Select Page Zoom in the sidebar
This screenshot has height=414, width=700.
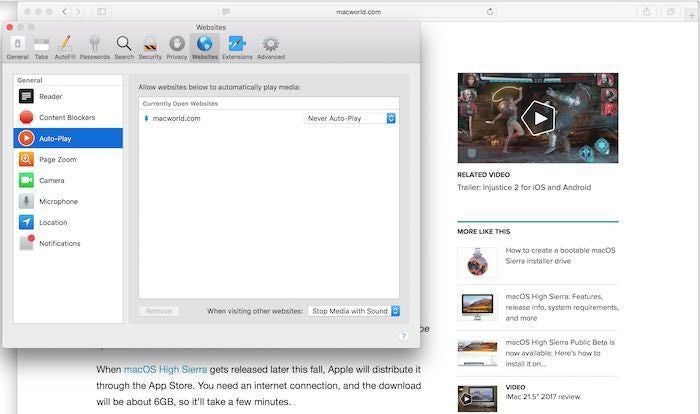click(x=68, y=159)
